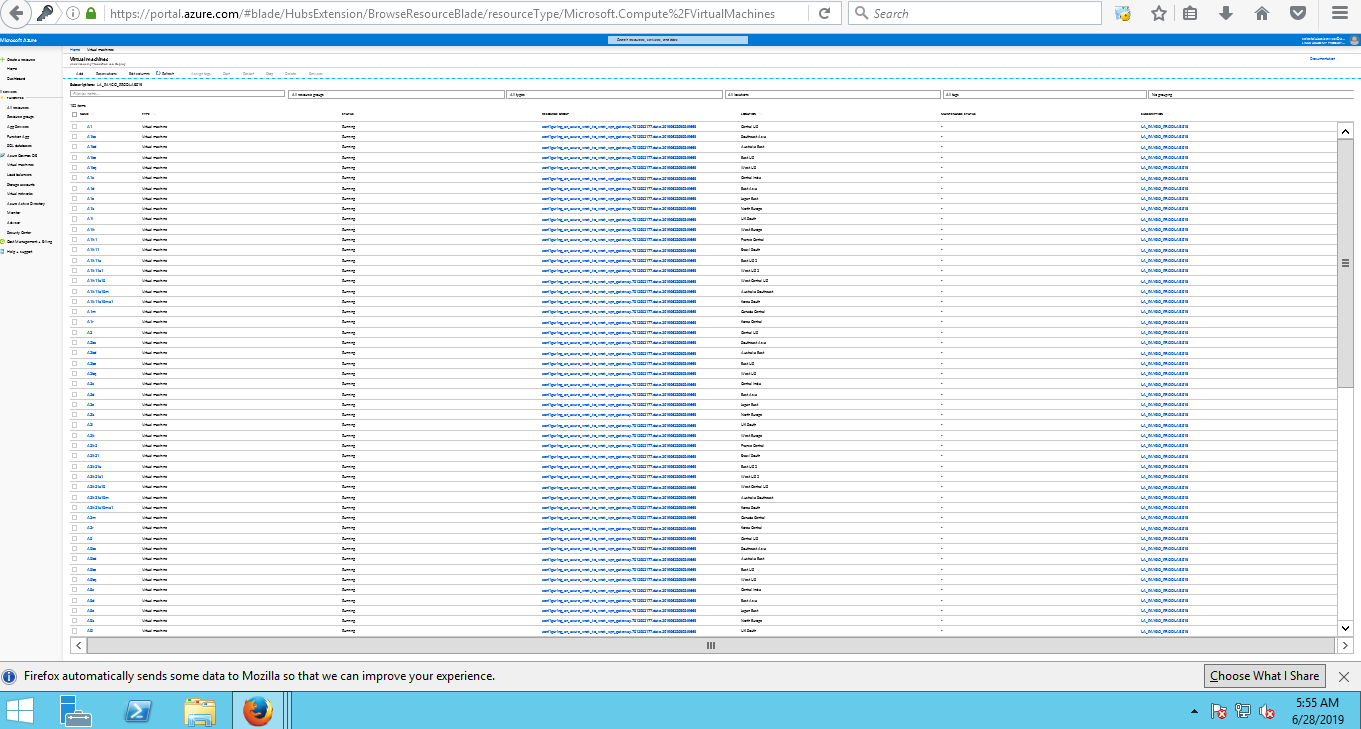
Task: Open File Explorer from the taskbar
Action: [200, 711]
